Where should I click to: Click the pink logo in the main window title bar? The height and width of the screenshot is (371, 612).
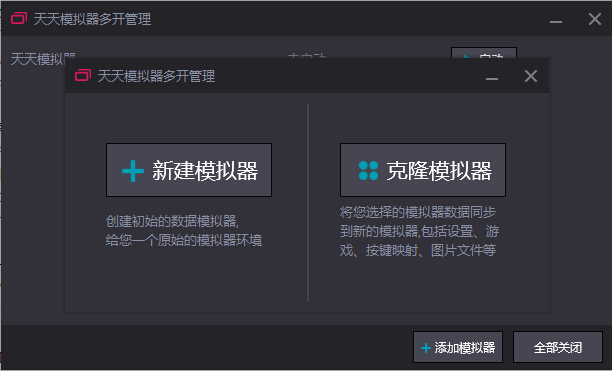coord(19,18)
